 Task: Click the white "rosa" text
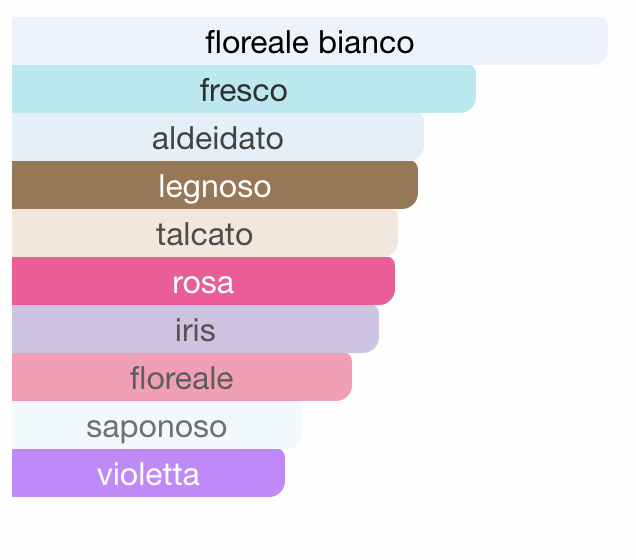[x=203, y=283]
